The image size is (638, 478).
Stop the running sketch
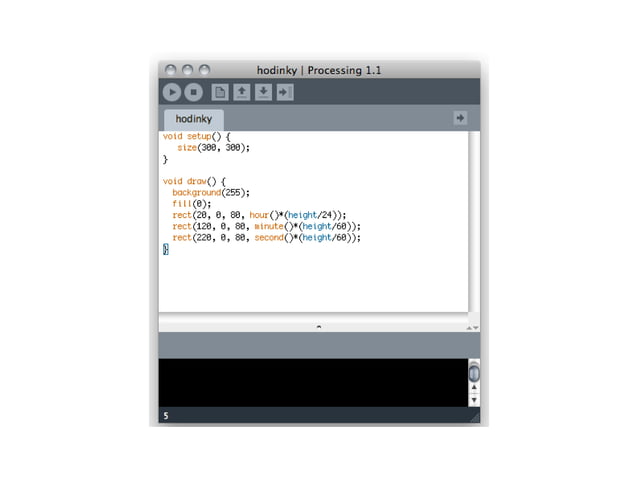[194, 92]
